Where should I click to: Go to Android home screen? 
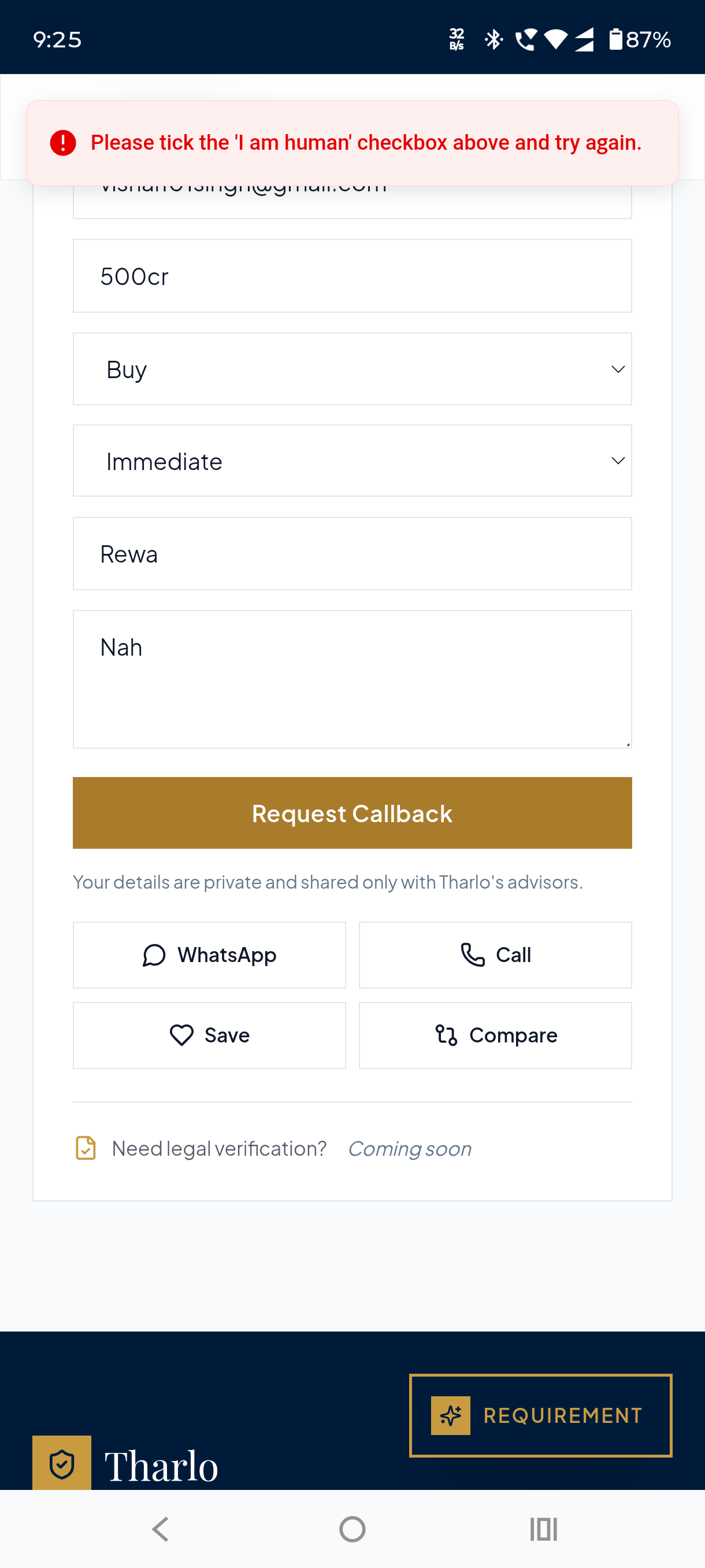tap(352, 1529)
